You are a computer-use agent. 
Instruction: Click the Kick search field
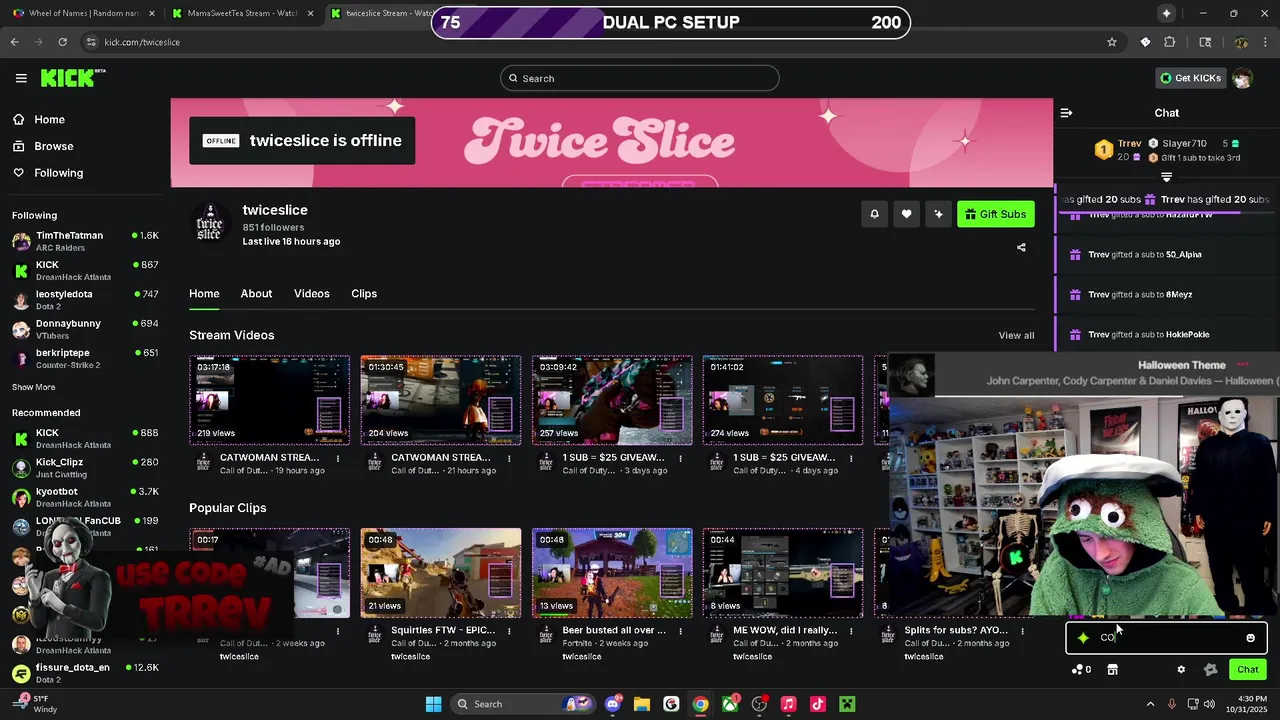(640, 78)
